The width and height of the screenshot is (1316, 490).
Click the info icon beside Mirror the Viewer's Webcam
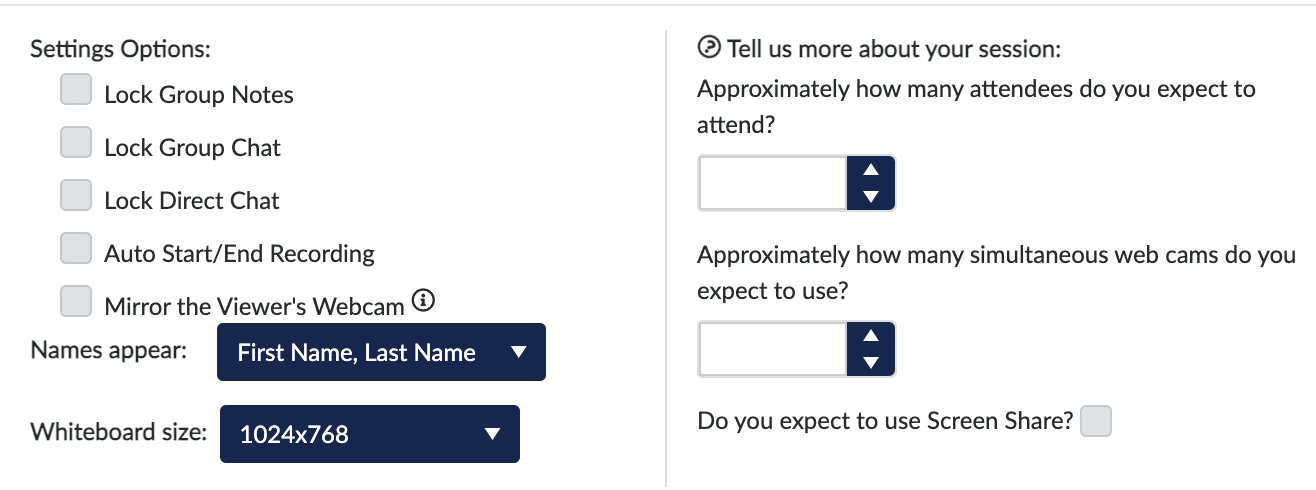423,301
